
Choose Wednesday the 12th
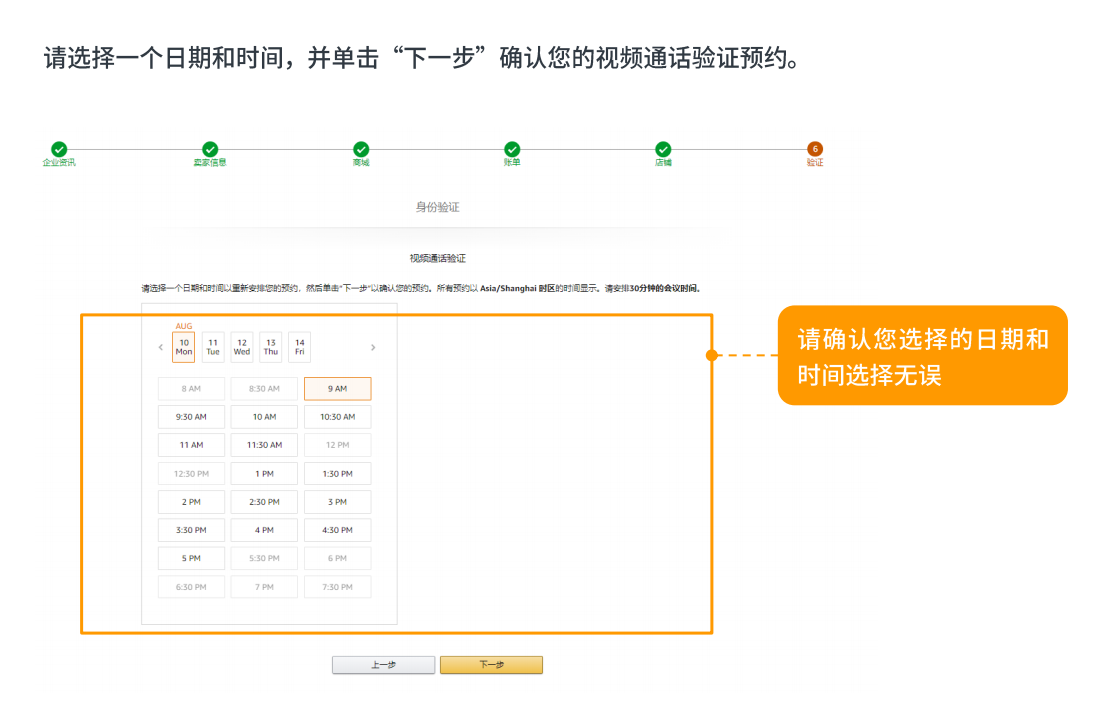pos(242,347)
